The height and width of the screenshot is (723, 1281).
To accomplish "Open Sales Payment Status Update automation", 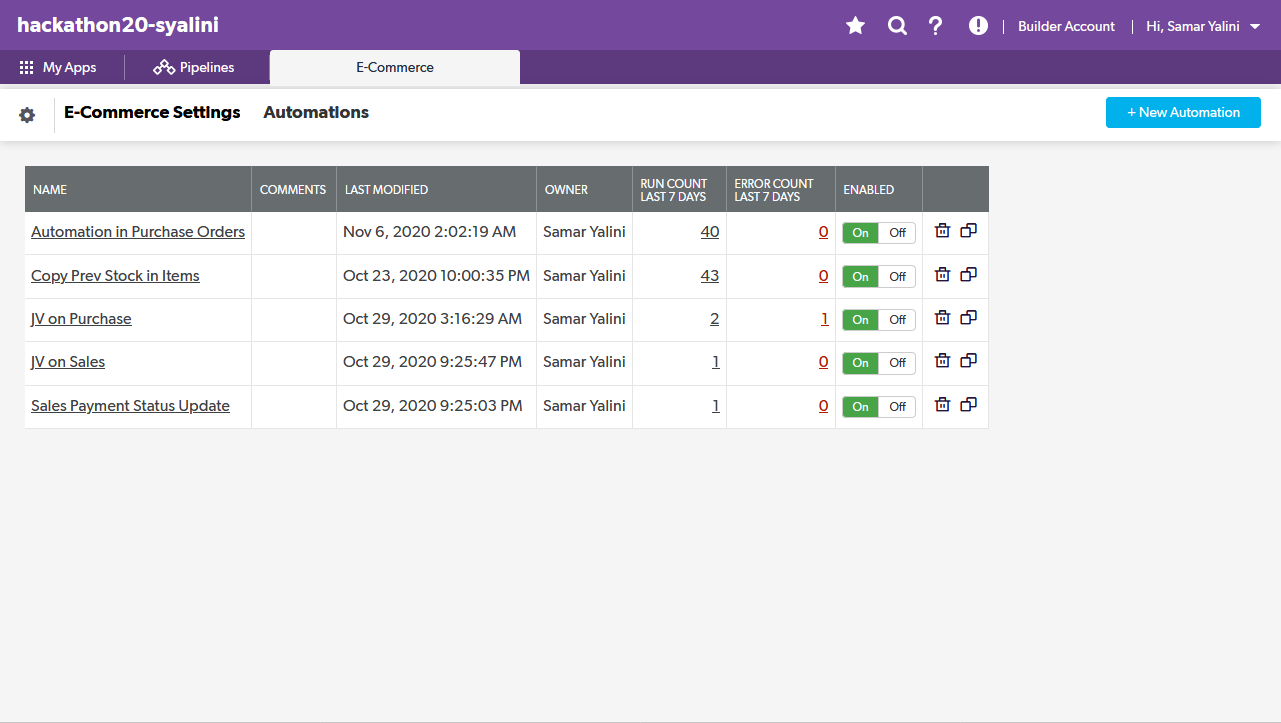I will pos(130,406).
